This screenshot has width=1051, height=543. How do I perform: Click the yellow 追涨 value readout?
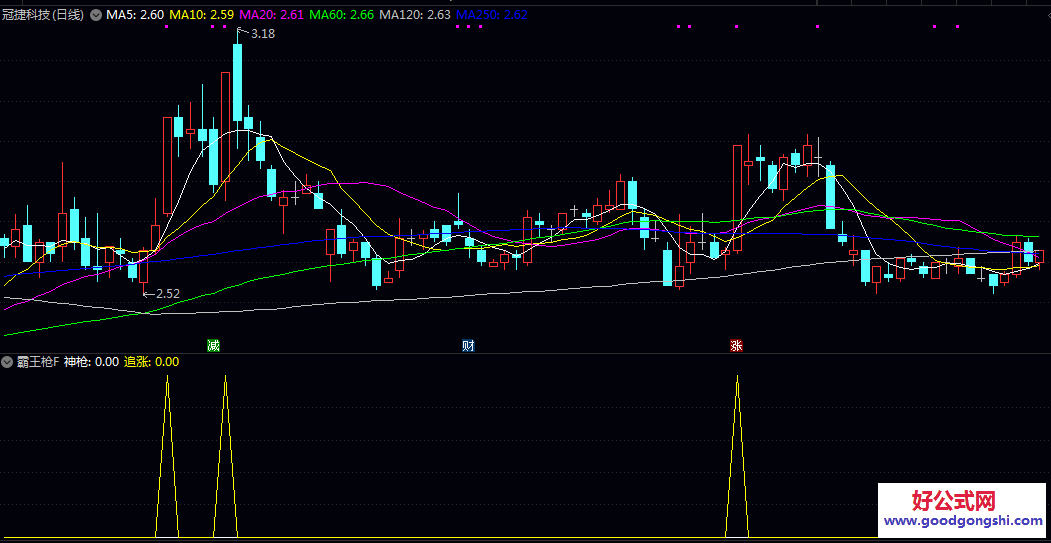point(151,362)
